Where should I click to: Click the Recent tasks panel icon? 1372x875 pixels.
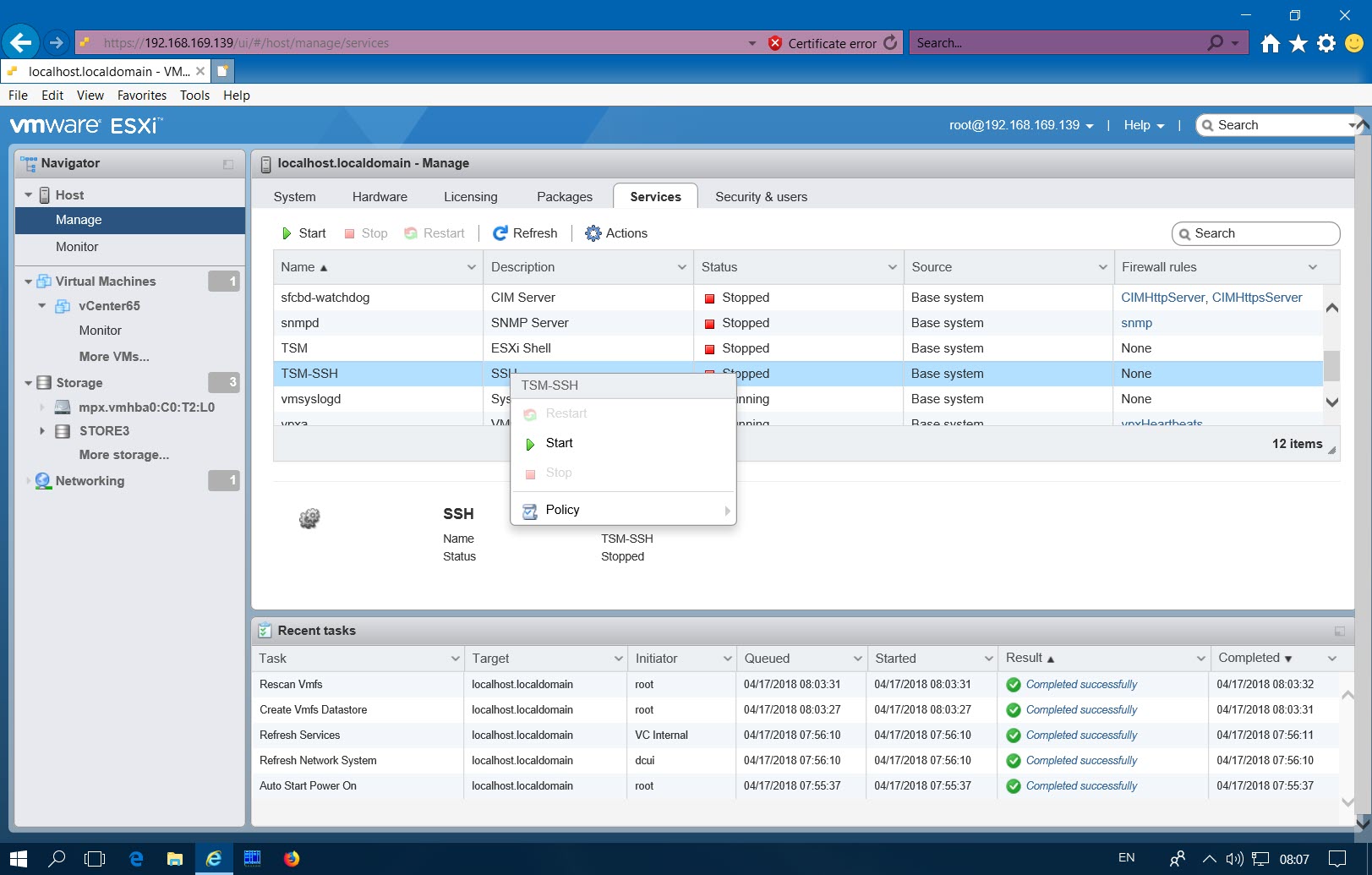pyautogui.click(x=265, y=630)
